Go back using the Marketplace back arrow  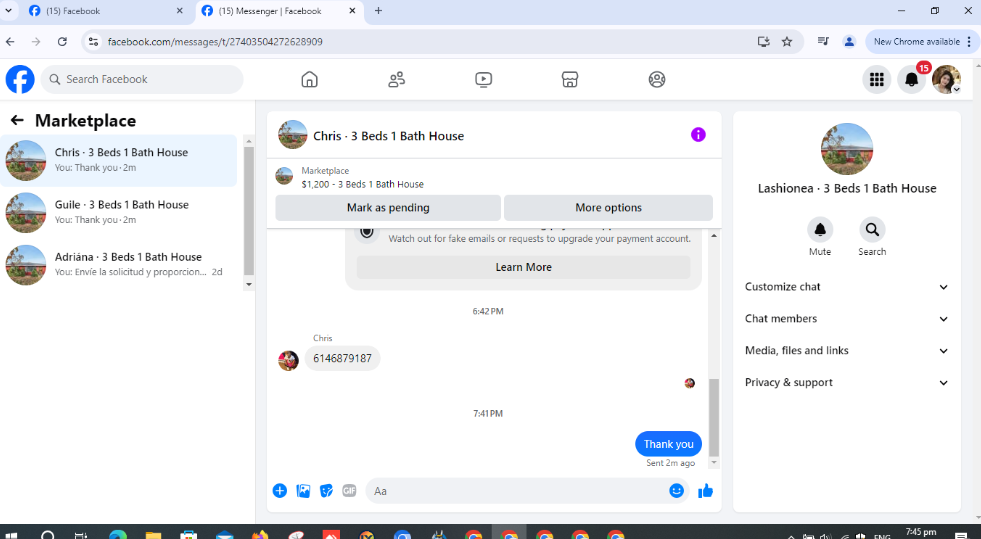(x=17, y=120)
